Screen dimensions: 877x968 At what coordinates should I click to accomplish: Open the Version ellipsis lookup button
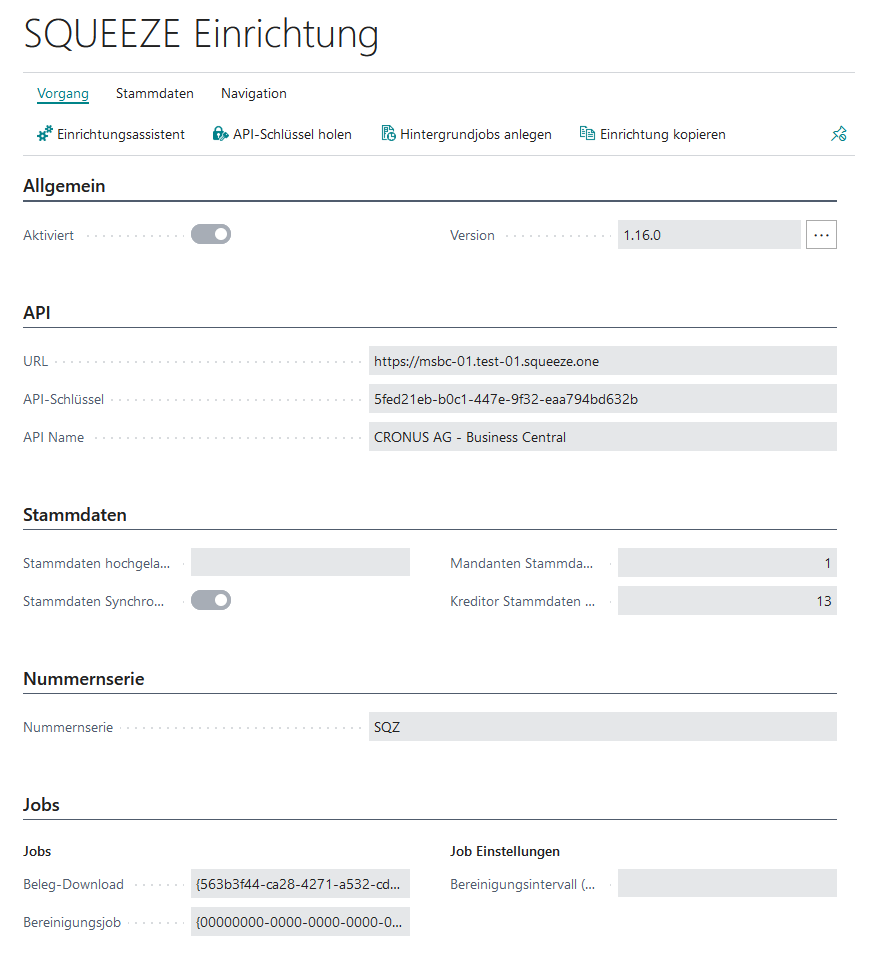coord(821,235)
